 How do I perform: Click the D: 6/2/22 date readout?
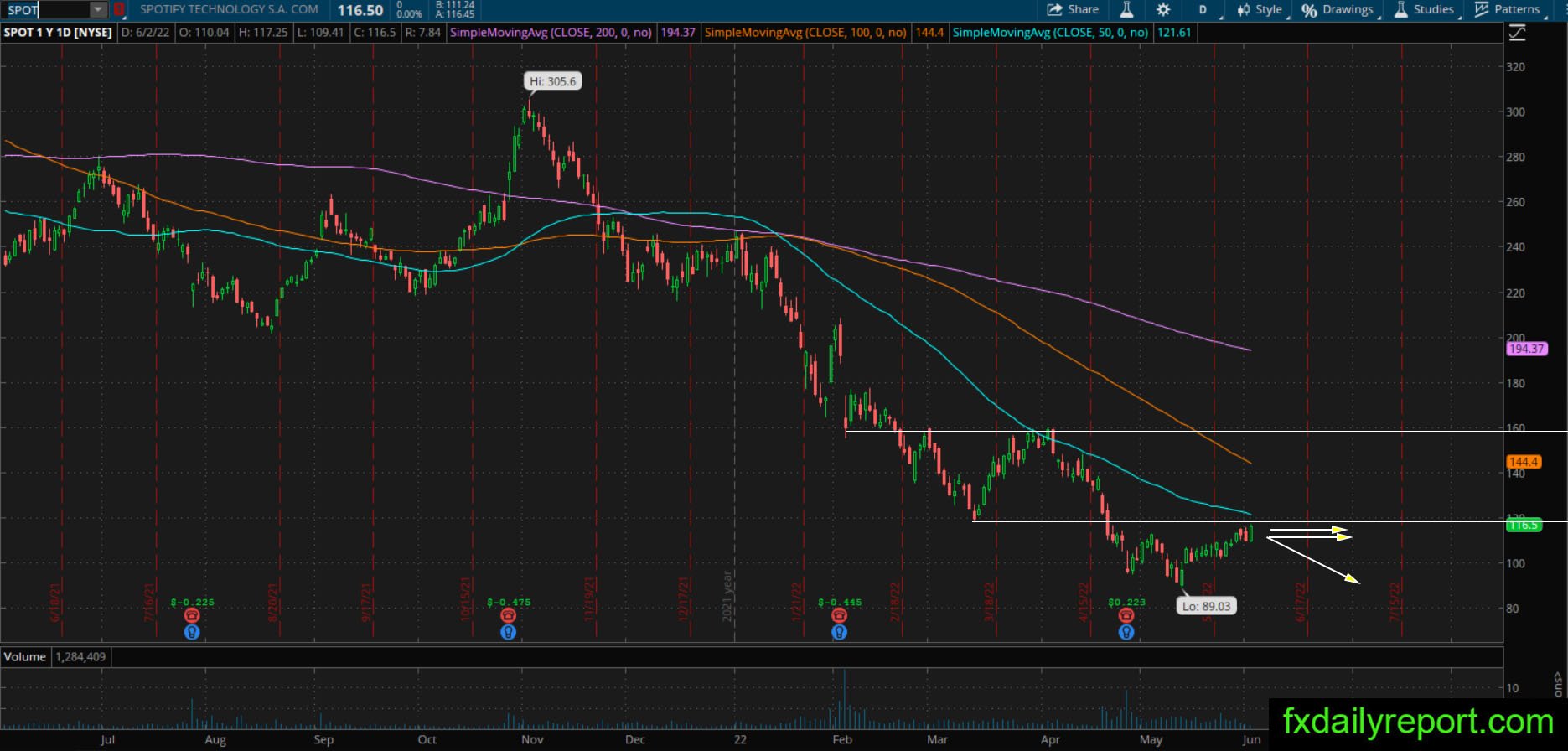pyautogui.click(x=147, y=33)
